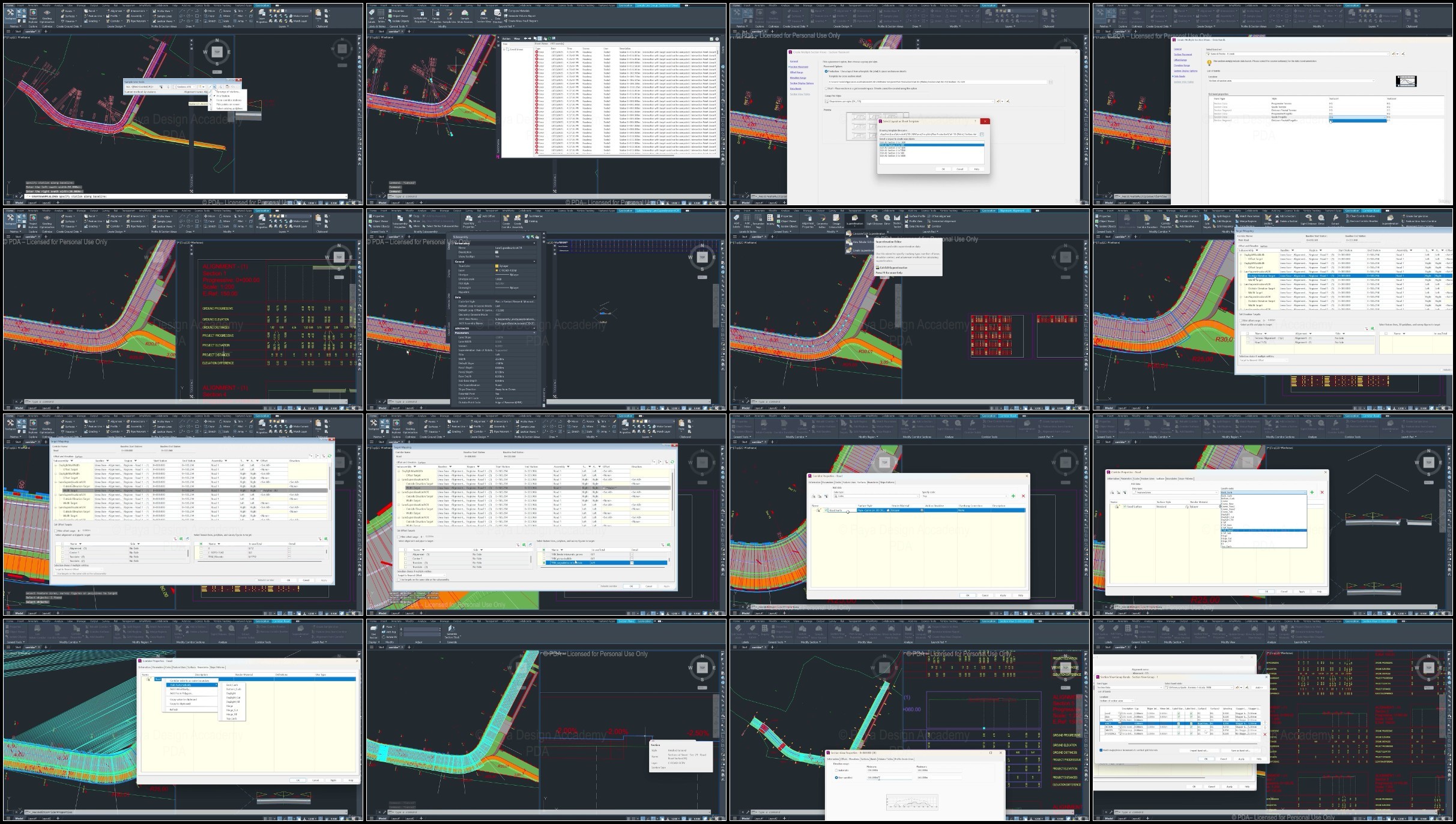1456x824 pixels.
Task: Open the Superelevation tool in the Alignment ribbon
Action: [854, 220]
